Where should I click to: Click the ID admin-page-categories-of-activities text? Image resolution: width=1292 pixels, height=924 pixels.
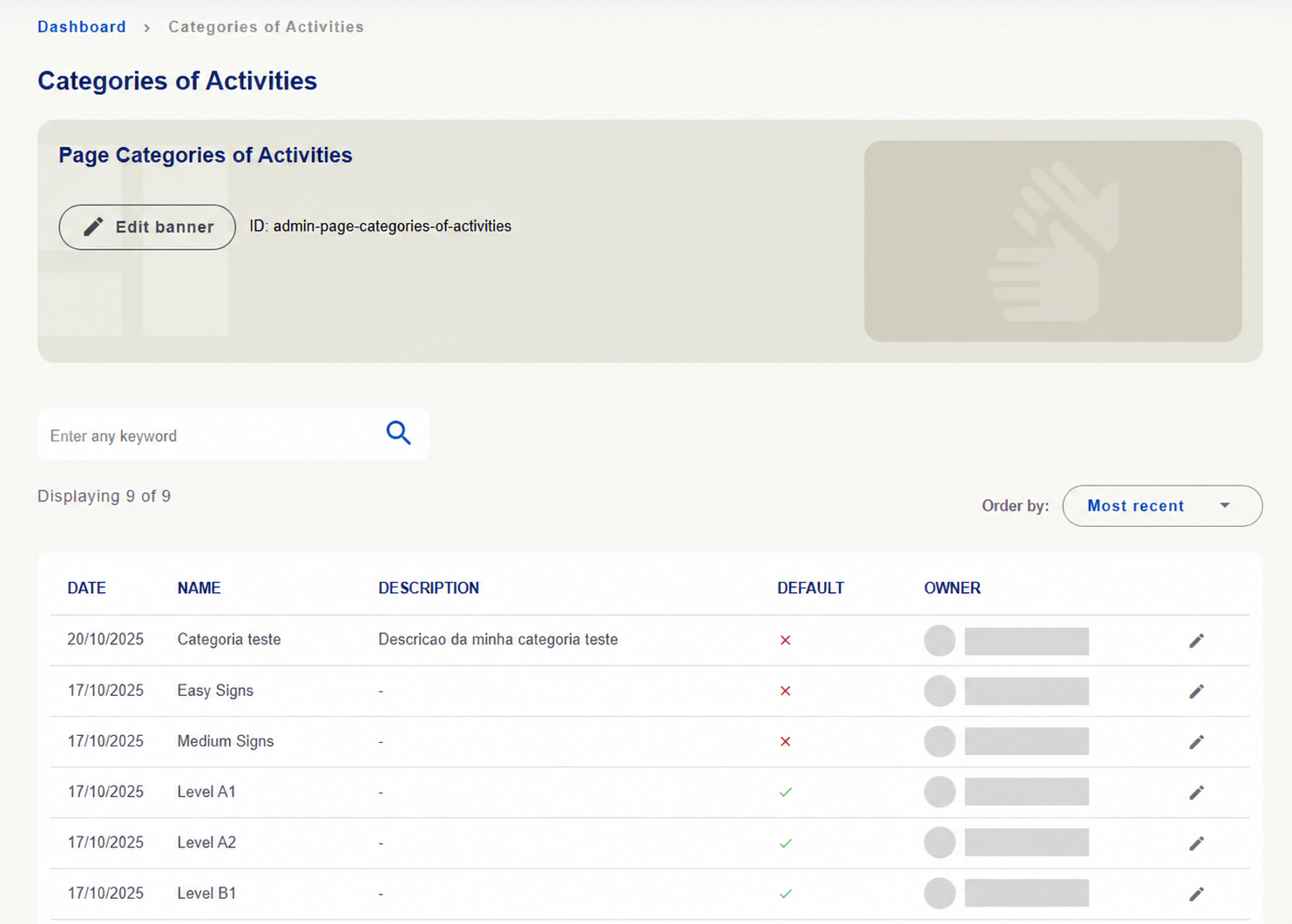pos(381,226)
